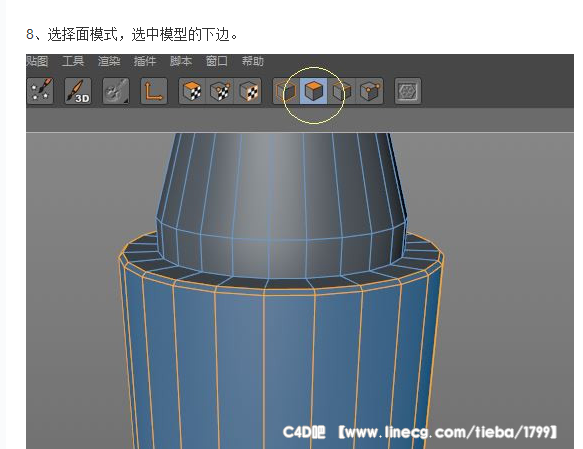Select the UV points checkerboard cube icon
This screenshot has width=583, height=449.
point(220,91)
